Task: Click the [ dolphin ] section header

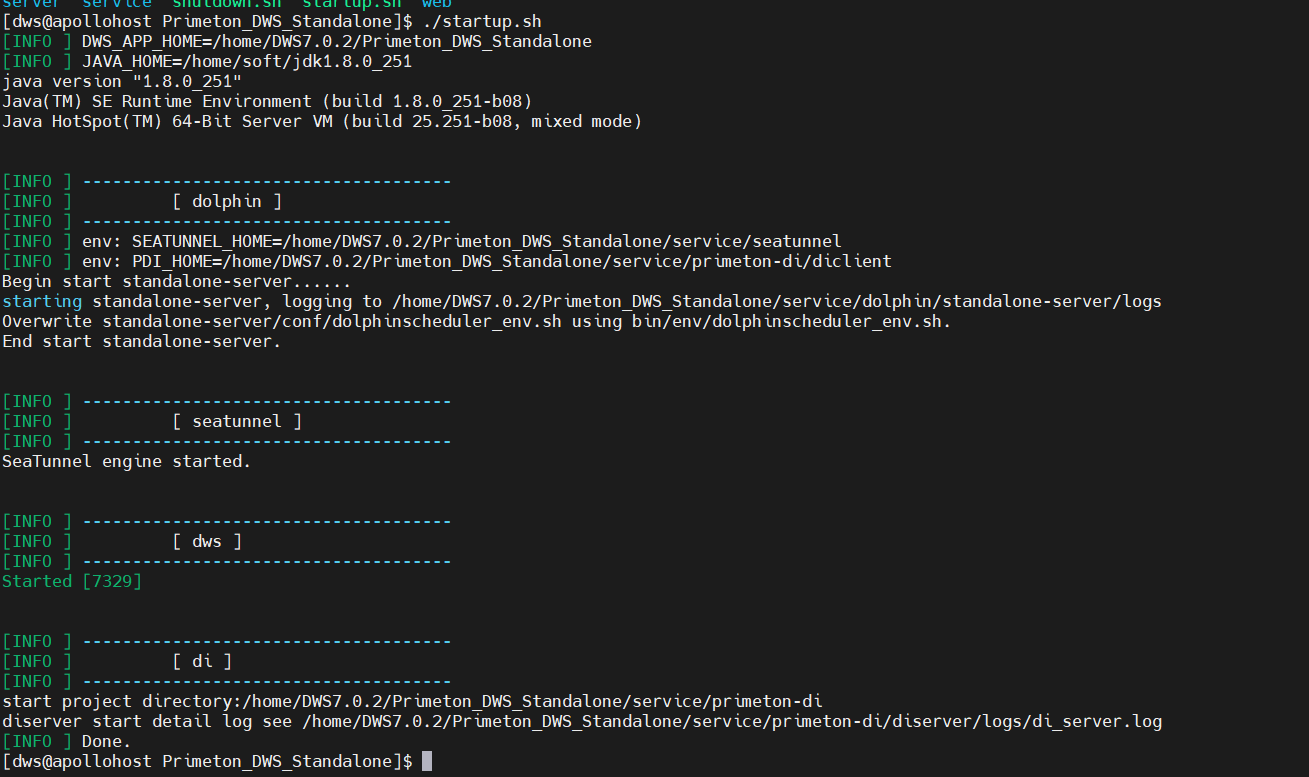Action: tap(227, 201)
